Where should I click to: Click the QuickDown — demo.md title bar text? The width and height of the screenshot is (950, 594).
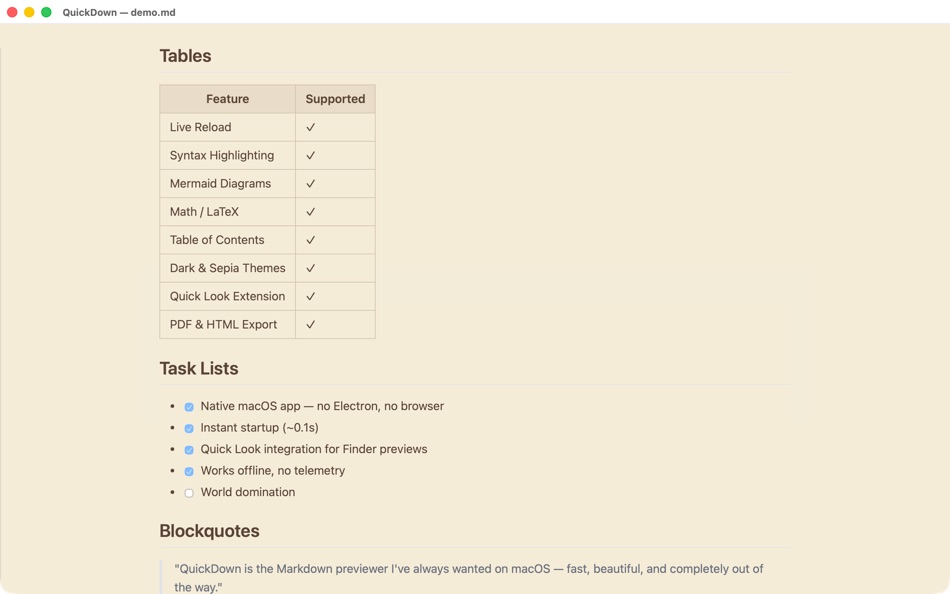click(117, 12)
